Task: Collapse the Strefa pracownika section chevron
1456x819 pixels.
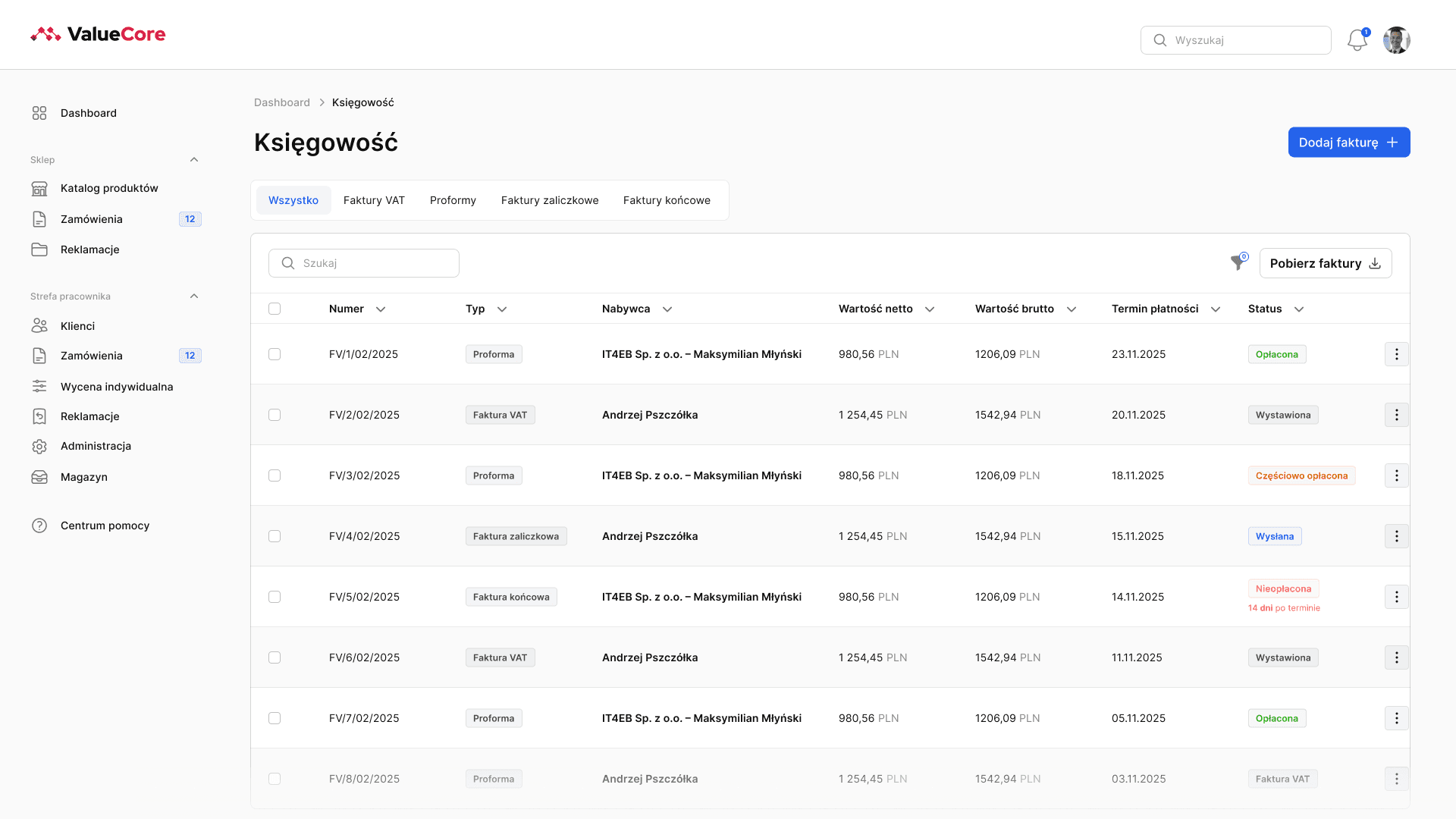Action: tap(194, 297)
